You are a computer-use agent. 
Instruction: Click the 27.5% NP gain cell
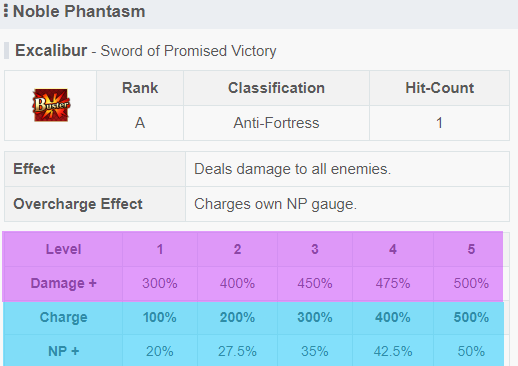point(237,351)
